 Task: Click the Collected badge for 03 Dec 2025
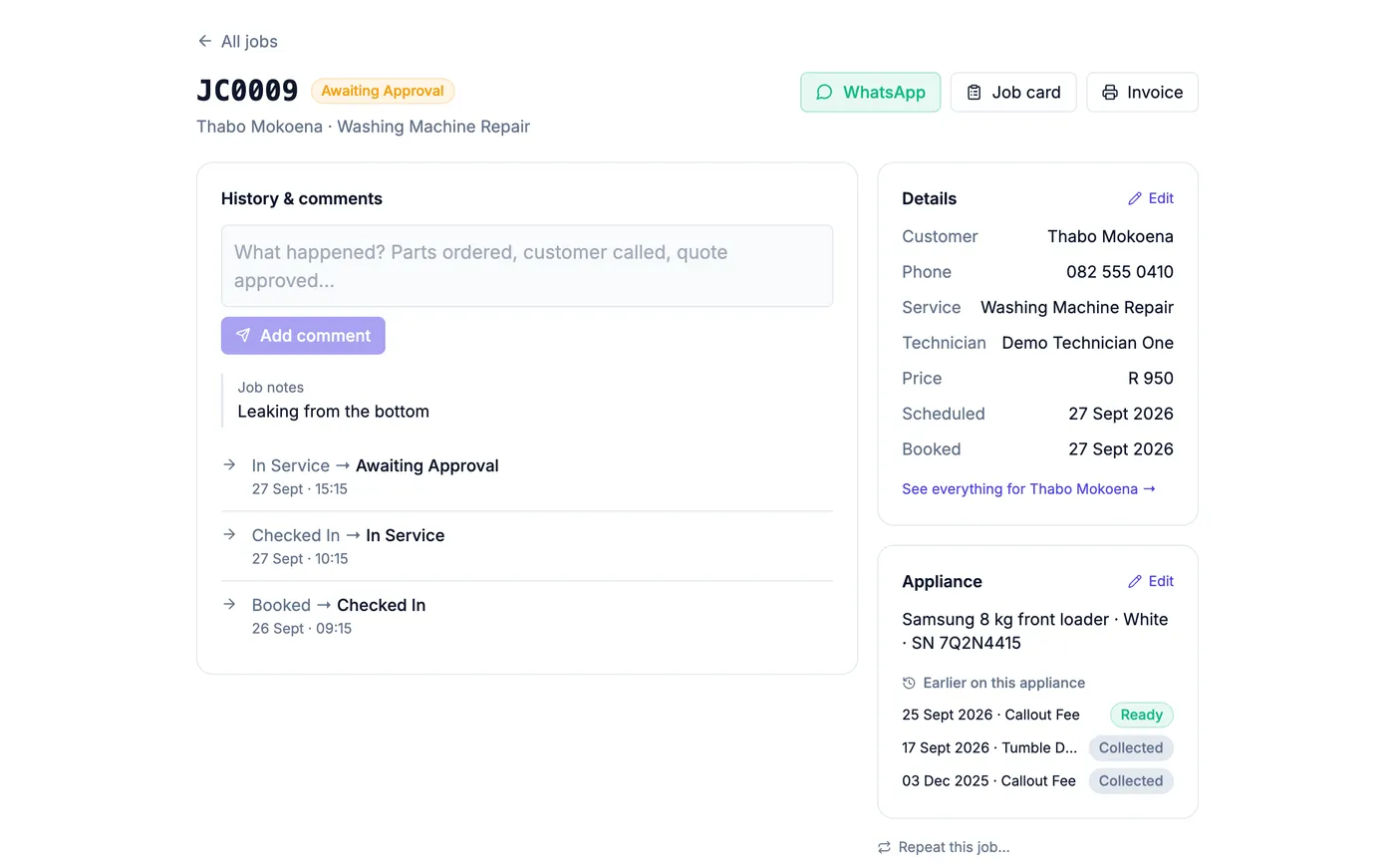coord(1131,780)
